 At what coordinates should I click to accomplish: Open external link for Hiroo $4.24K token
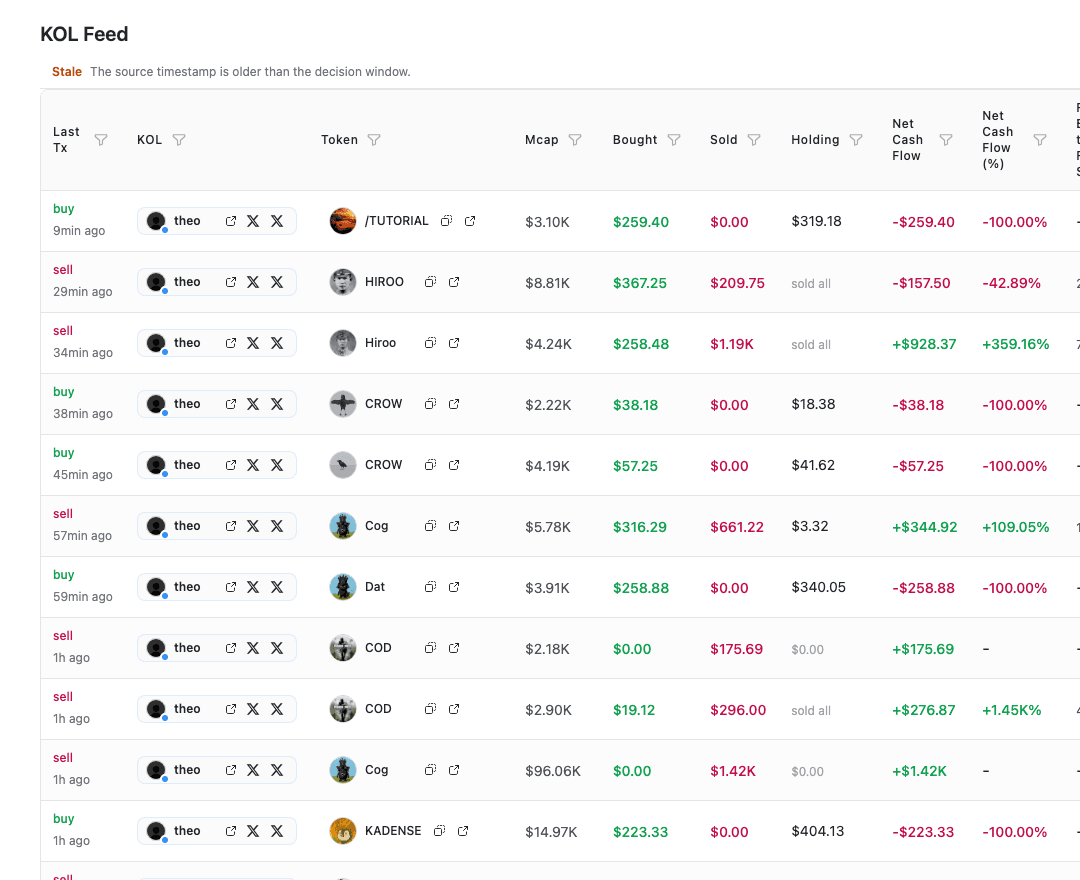454,343
